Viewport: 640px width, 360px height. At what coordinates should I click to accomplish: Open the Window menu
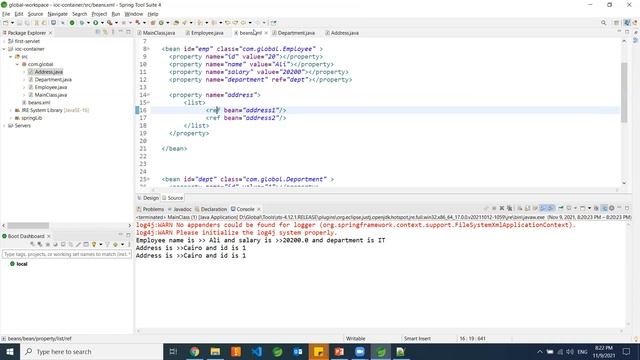(x=133, y=14)
